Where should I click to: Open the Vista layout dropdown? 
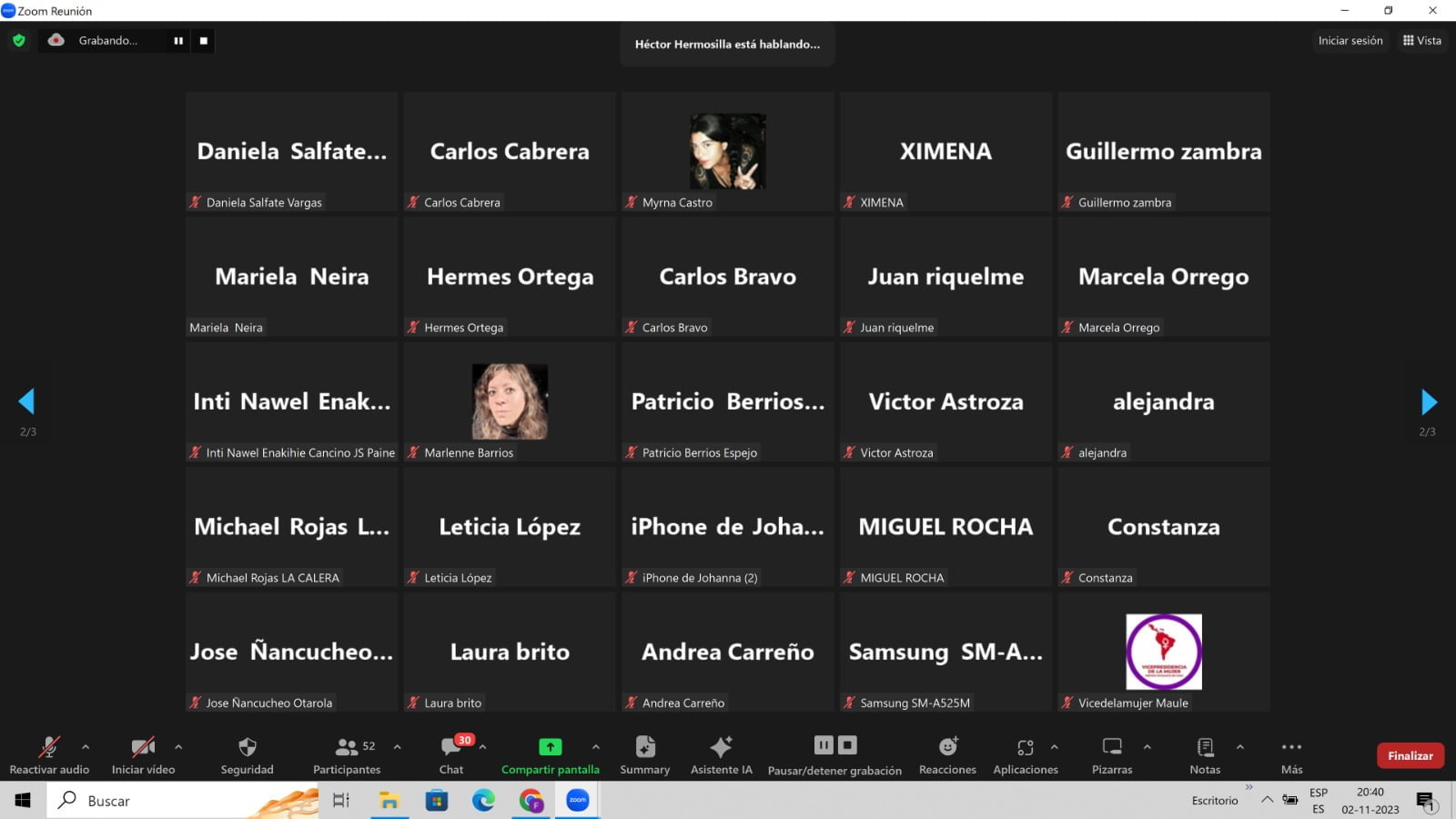click(x=1422, y=40)
